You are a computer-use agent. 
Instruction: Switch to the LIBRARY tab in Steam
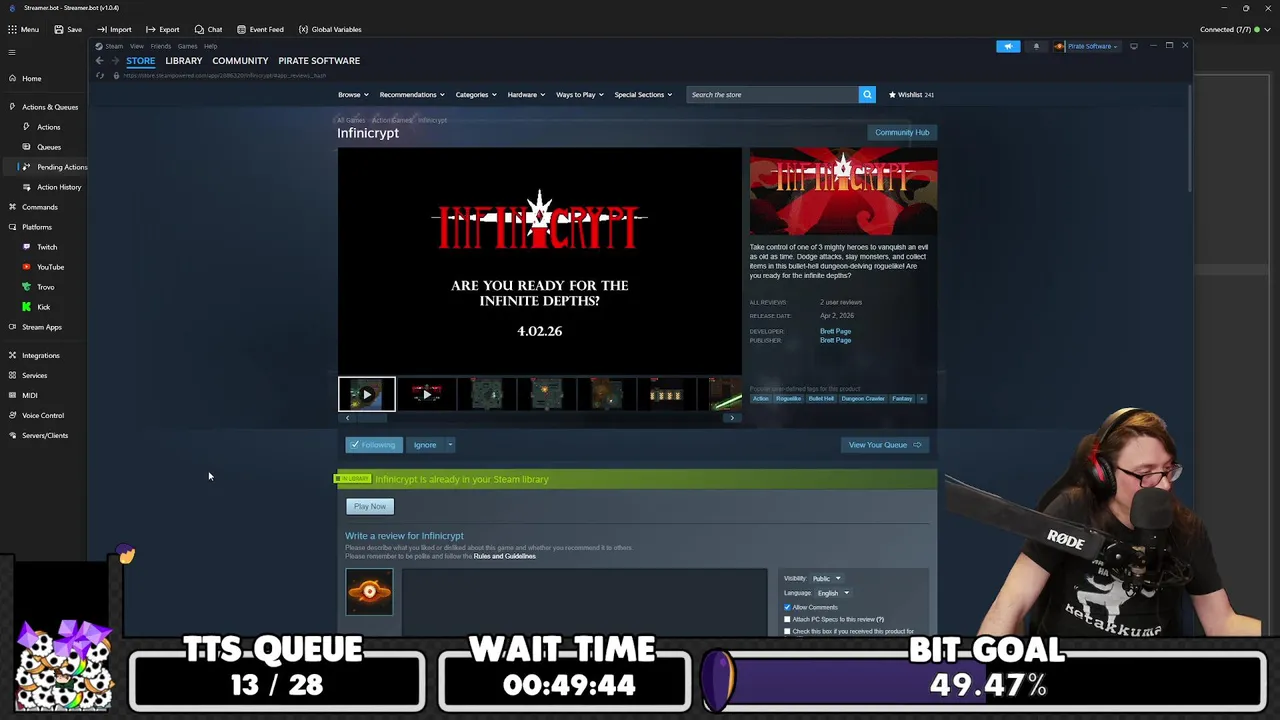[184, 61]
